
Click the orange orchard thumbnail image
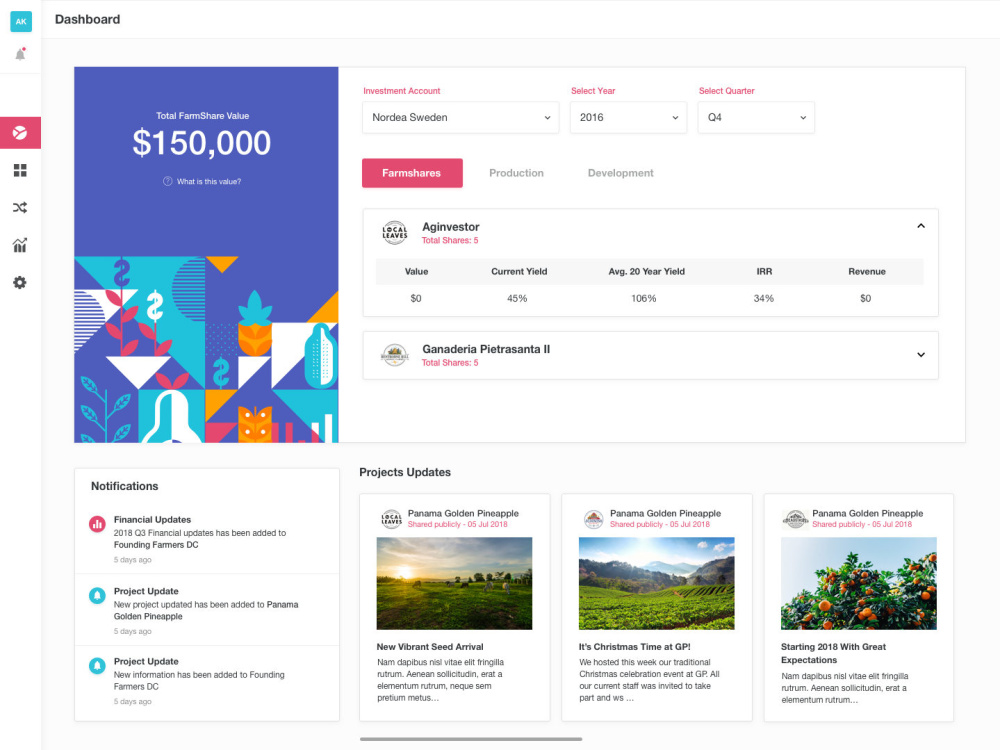point(858,584)
